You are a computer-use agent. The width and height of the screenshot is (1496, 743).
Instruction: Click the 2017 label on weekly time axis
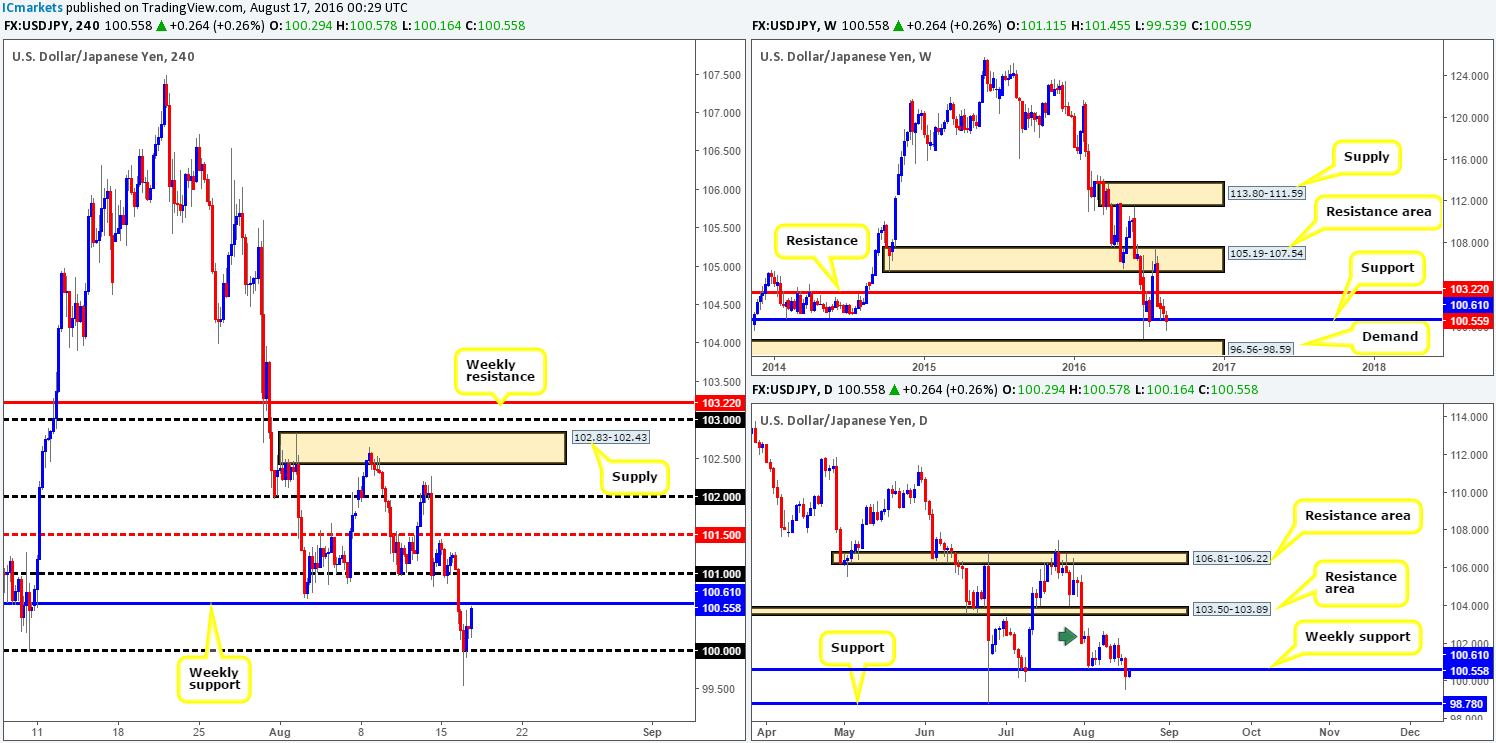[1222, 368]
